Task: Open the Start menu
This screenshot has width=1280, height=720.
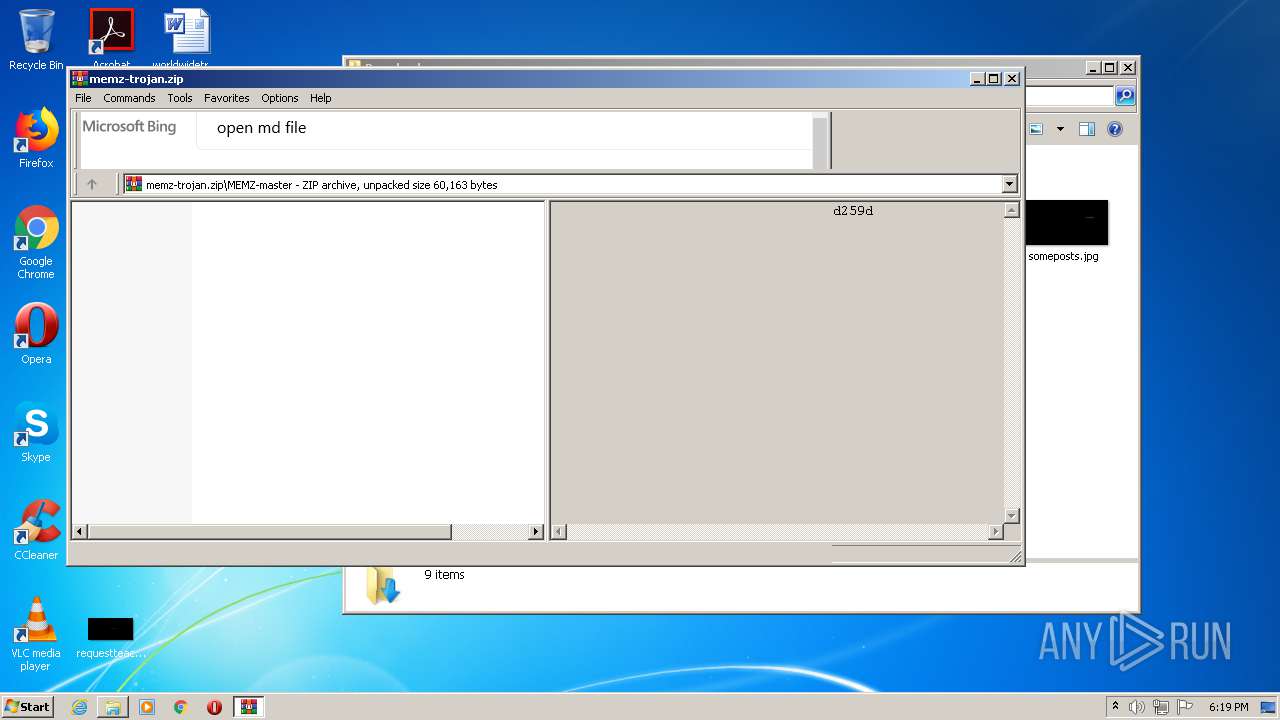Action: click(28, 707)
